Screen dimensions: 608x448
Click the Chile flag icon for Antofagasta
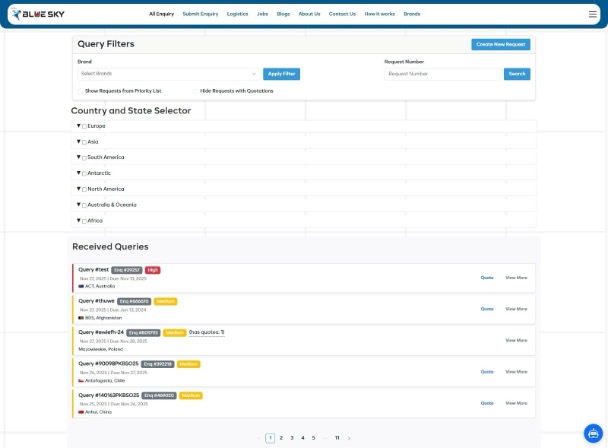[x=80, y=380]
